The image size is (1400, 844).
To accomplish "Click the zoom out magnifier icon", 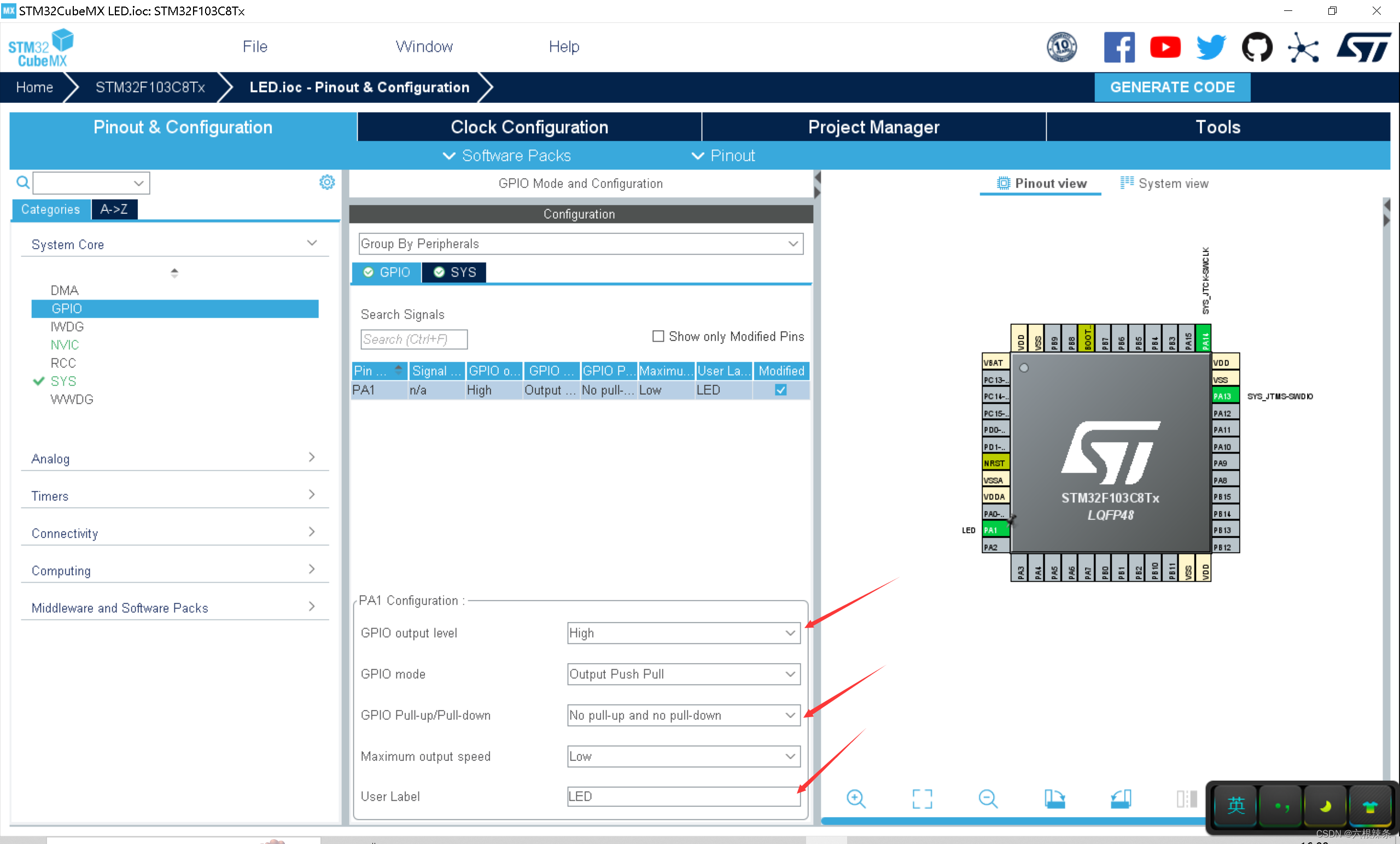I will (988, 799).
